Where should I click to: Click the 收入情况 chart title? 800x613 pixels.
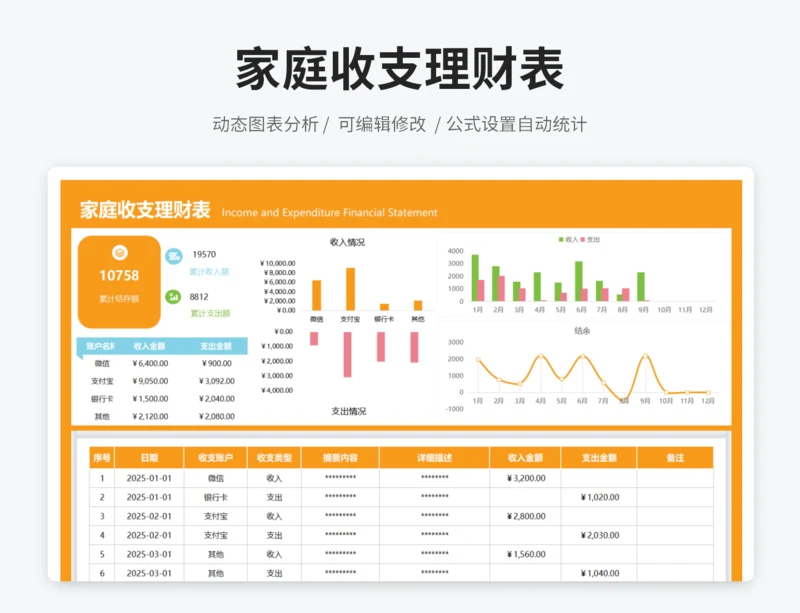(347, 242)
